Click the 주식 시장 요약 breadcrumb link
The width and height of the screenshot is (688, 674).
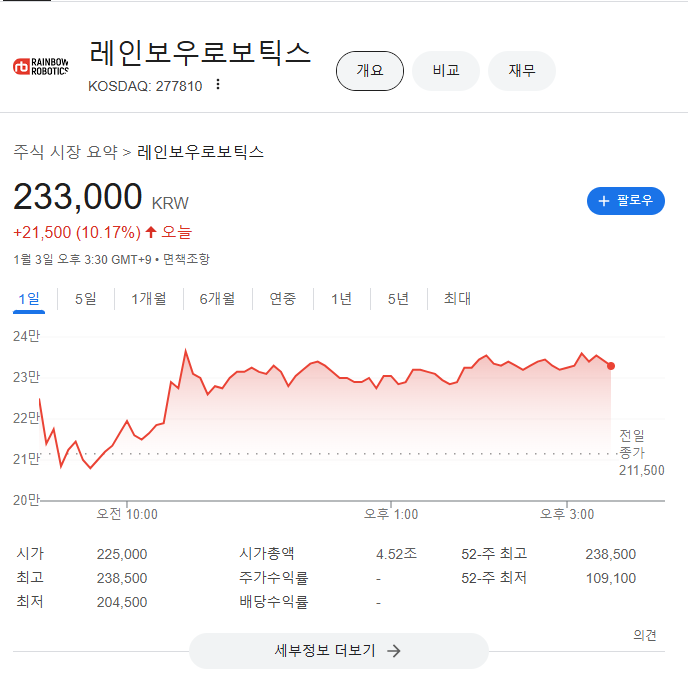(x=65, y=152)
